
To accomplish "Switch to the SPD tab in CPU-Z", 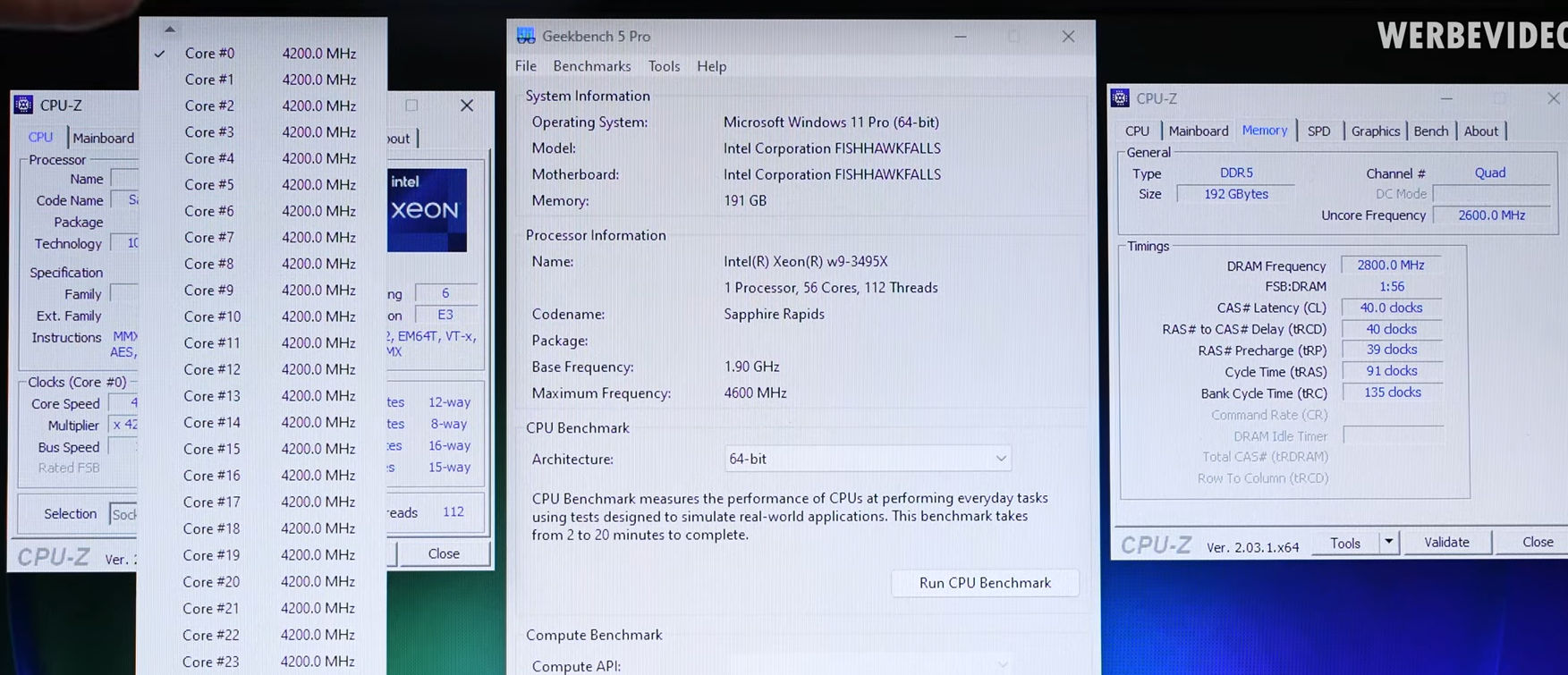I will point(1318,131).
